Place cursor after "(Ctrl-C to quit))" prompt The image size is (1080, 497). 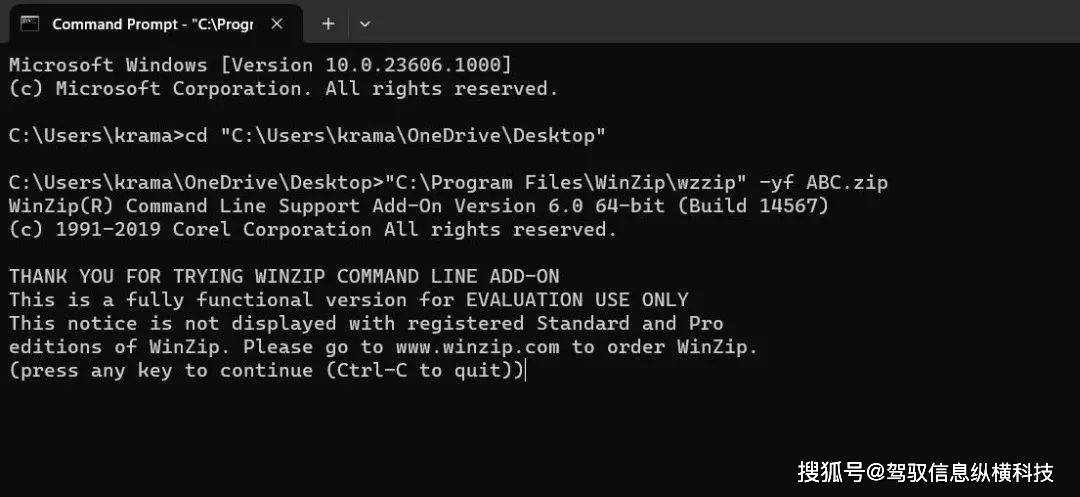[x=526, y=371]
